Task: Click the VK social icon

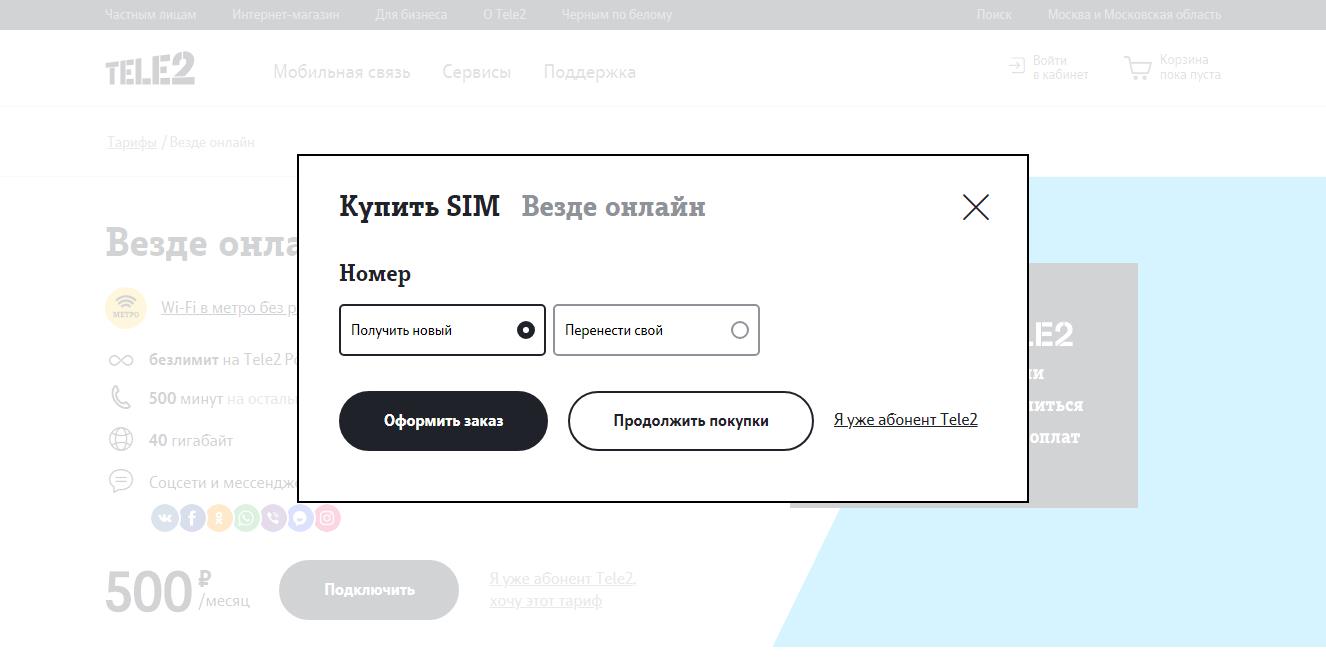Action: 165,518
